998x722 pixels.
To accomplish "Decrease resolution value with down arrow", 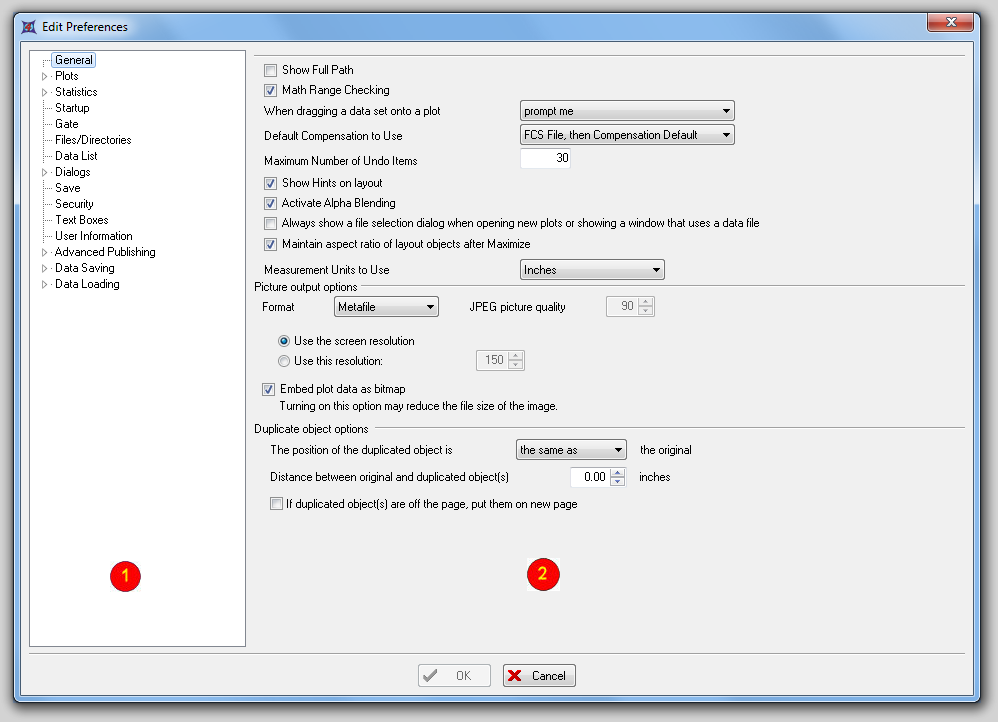I will tap(516, 365).
